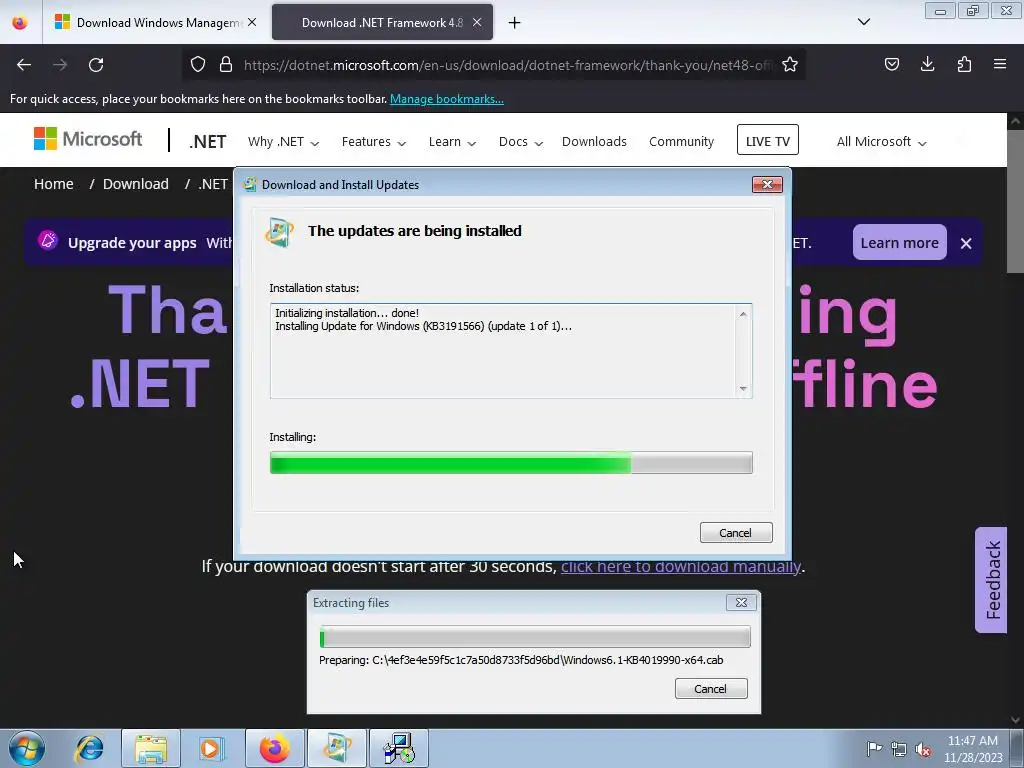
Task: Click the KB3191566 installation status line
Action: click(423, 326)
